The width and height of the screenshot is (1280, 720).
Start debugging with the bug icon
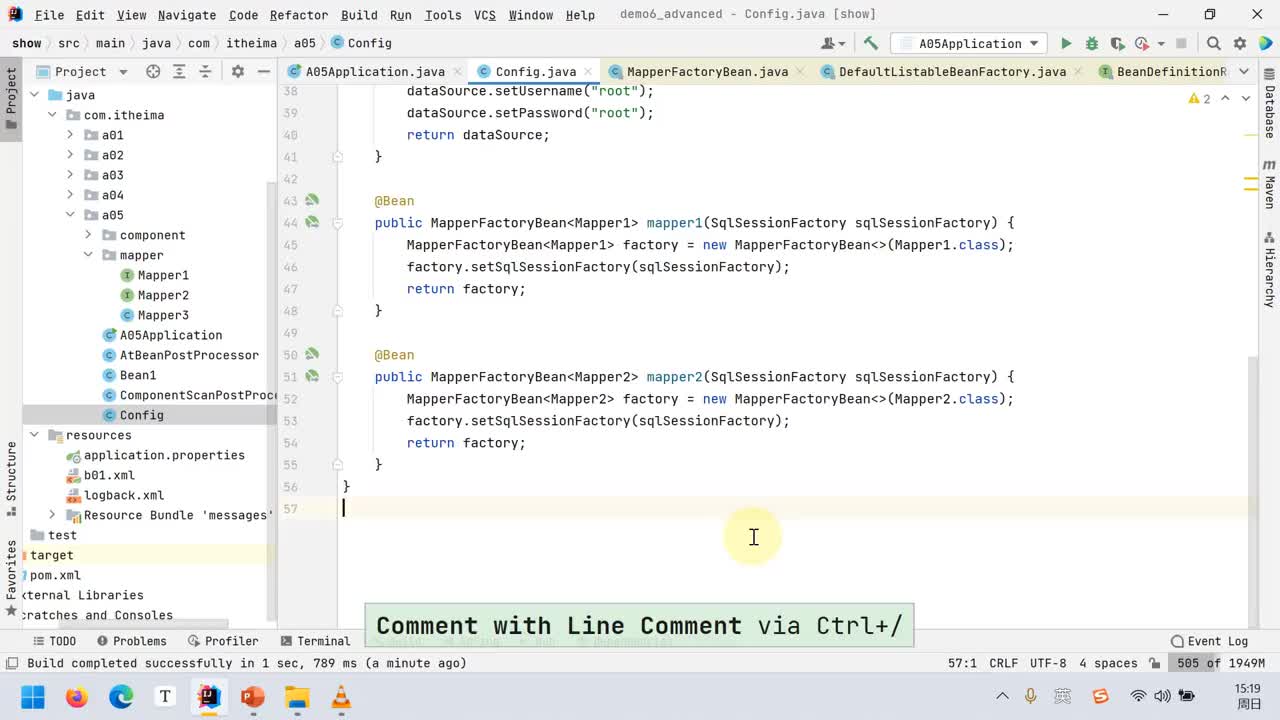pyautogui.click(x=1092, y=43)
